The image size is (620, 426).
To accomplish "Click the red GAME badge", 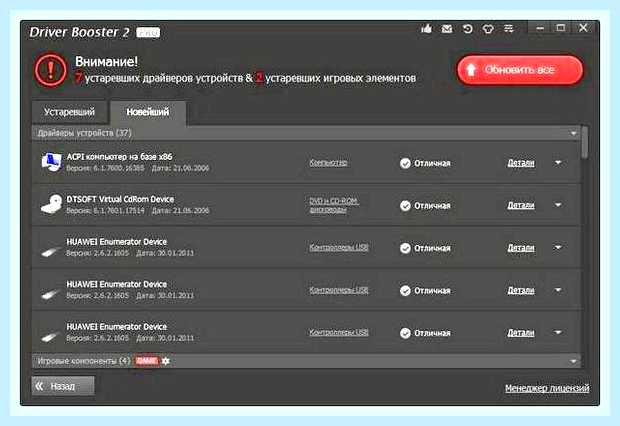I will [x=146, y=361].
